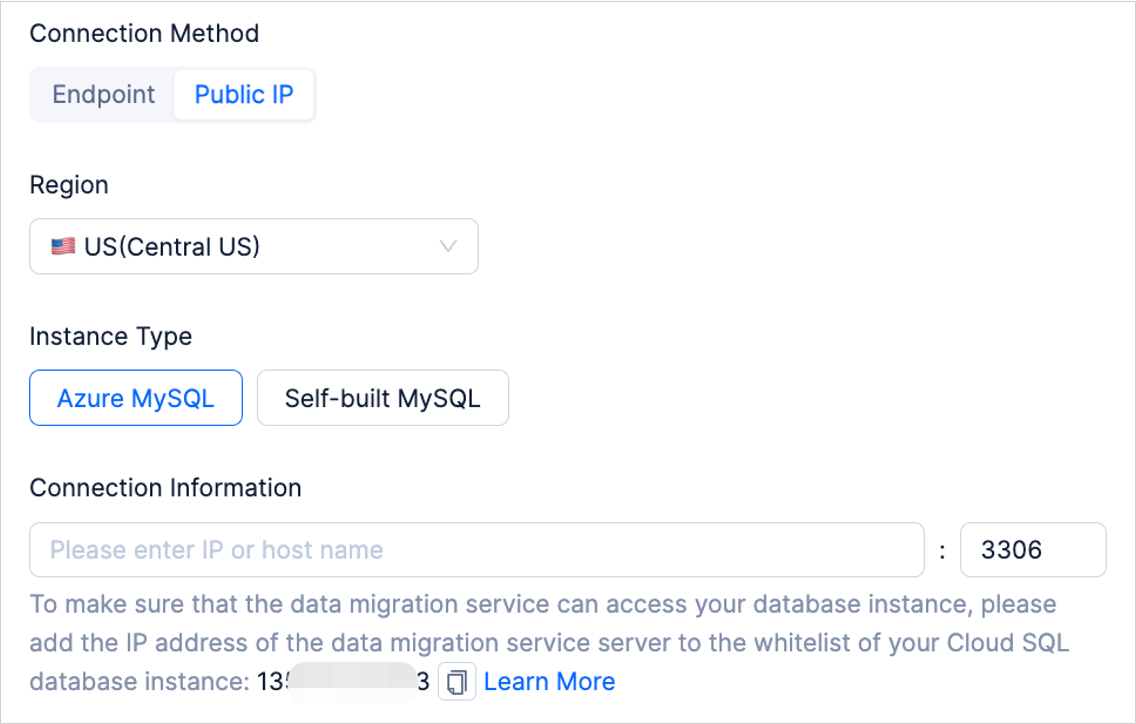Click the Region field label

(x=69, y=185)
